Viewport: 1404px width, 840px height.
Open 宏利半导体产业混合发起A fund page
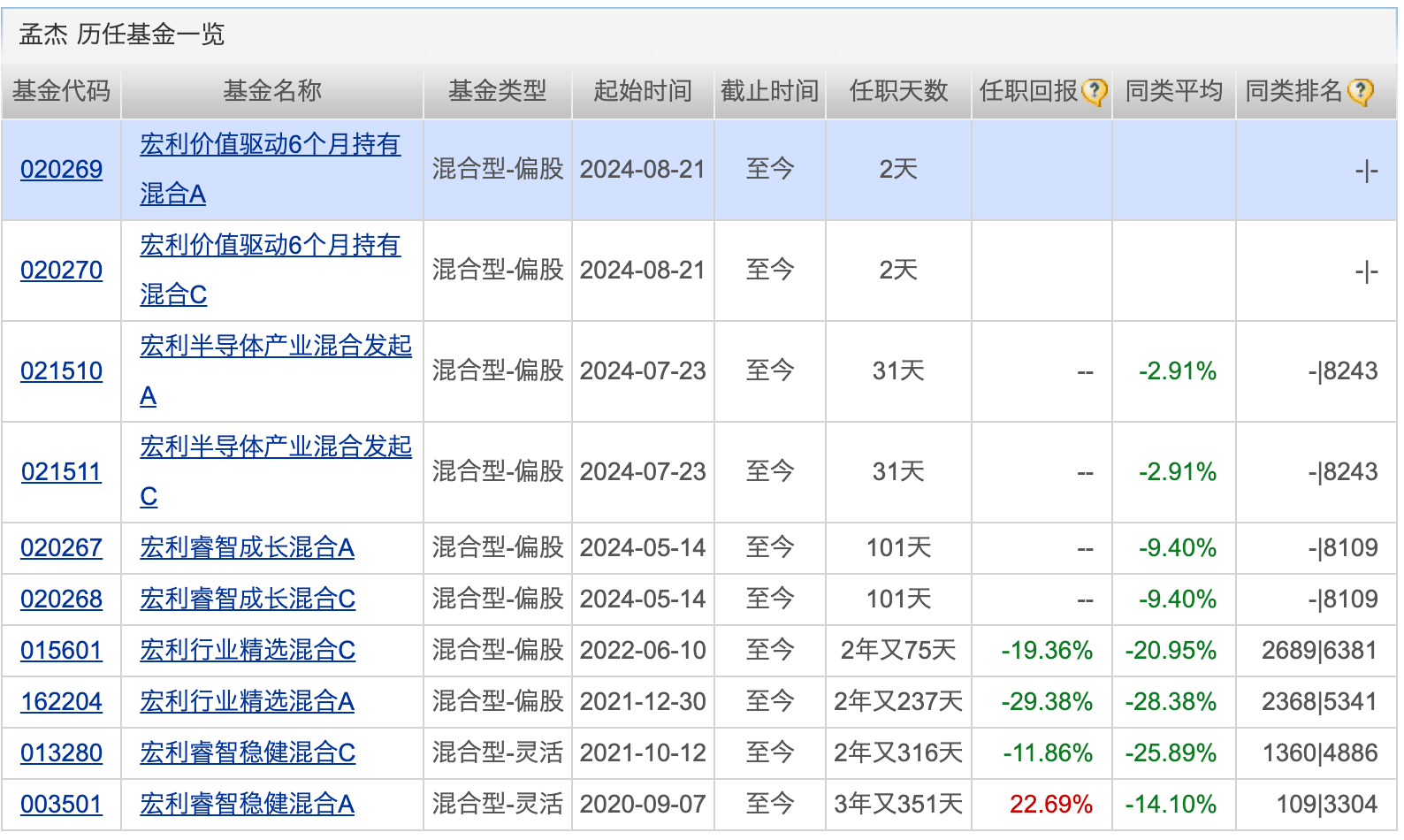(275, 347)
